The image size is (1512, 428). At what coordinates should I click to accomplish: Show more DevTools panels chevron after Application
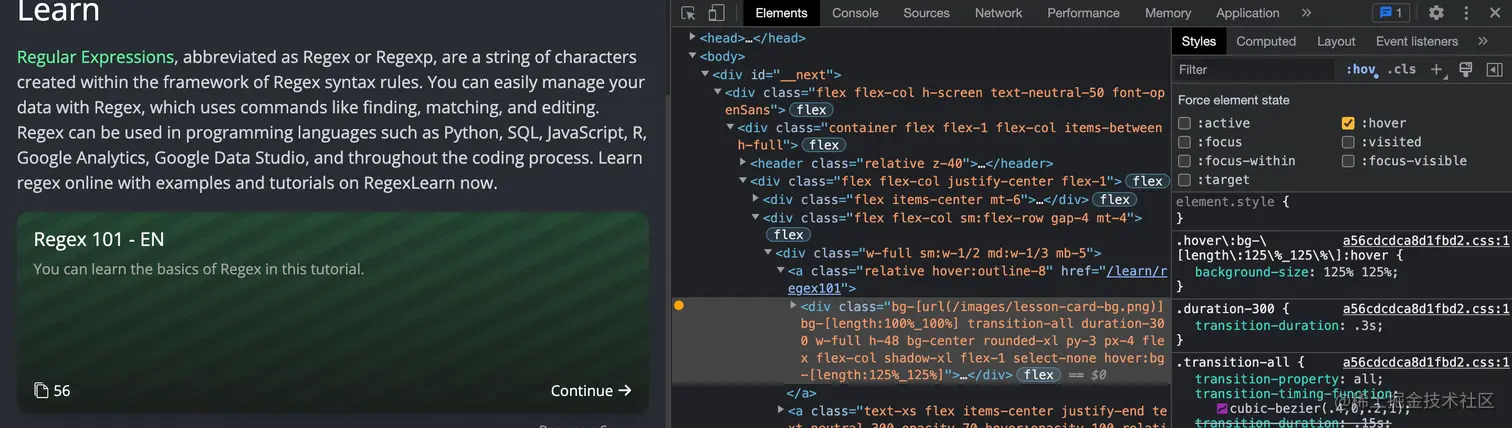tap(1306, 13)
